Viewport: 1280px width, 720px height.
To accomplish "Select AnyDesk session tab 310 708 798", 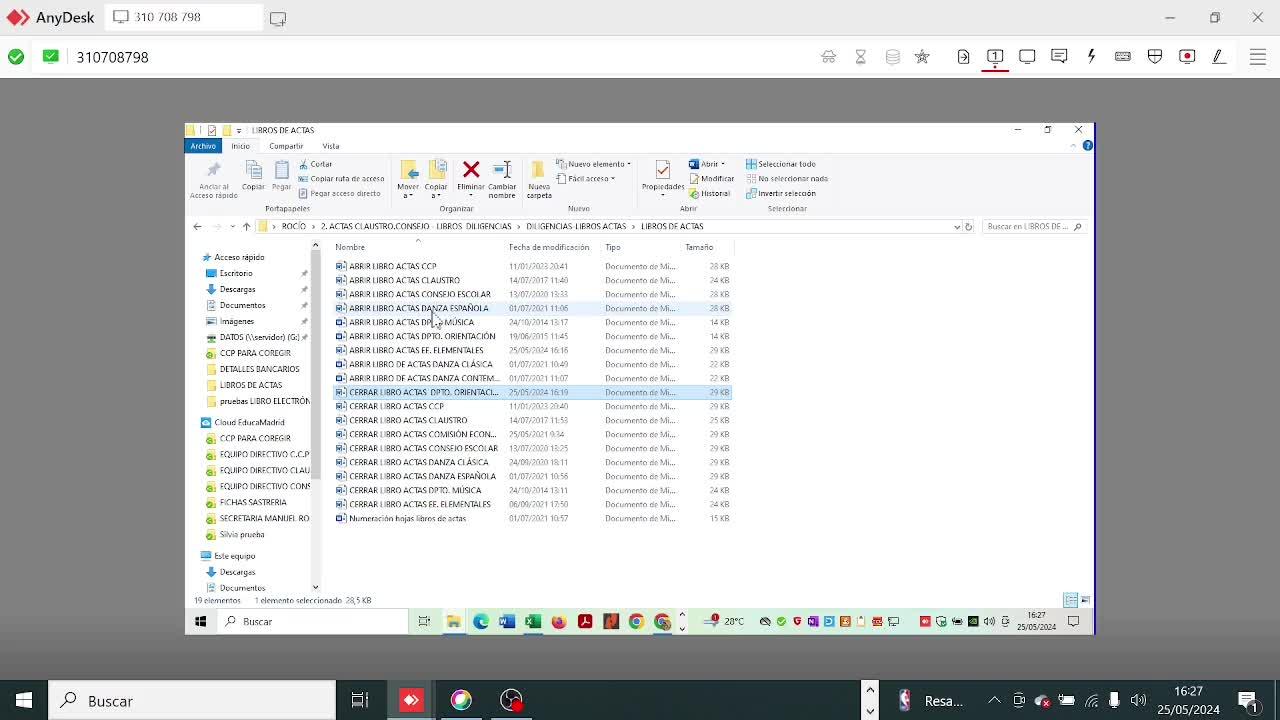I will (x=182, y=18).
